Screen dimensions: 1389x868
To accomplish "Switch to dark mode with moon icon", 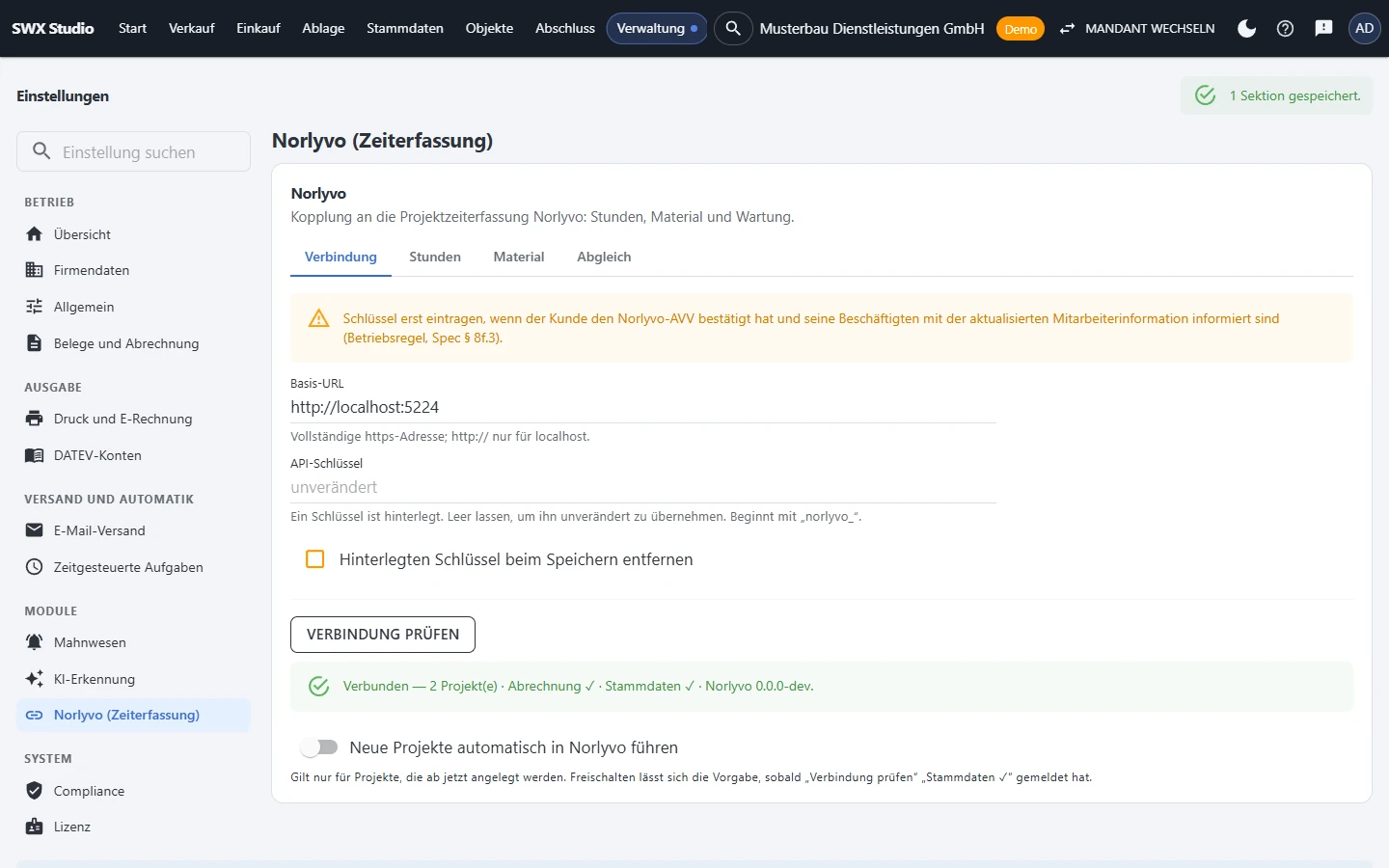I will (x=1247, y=28).
